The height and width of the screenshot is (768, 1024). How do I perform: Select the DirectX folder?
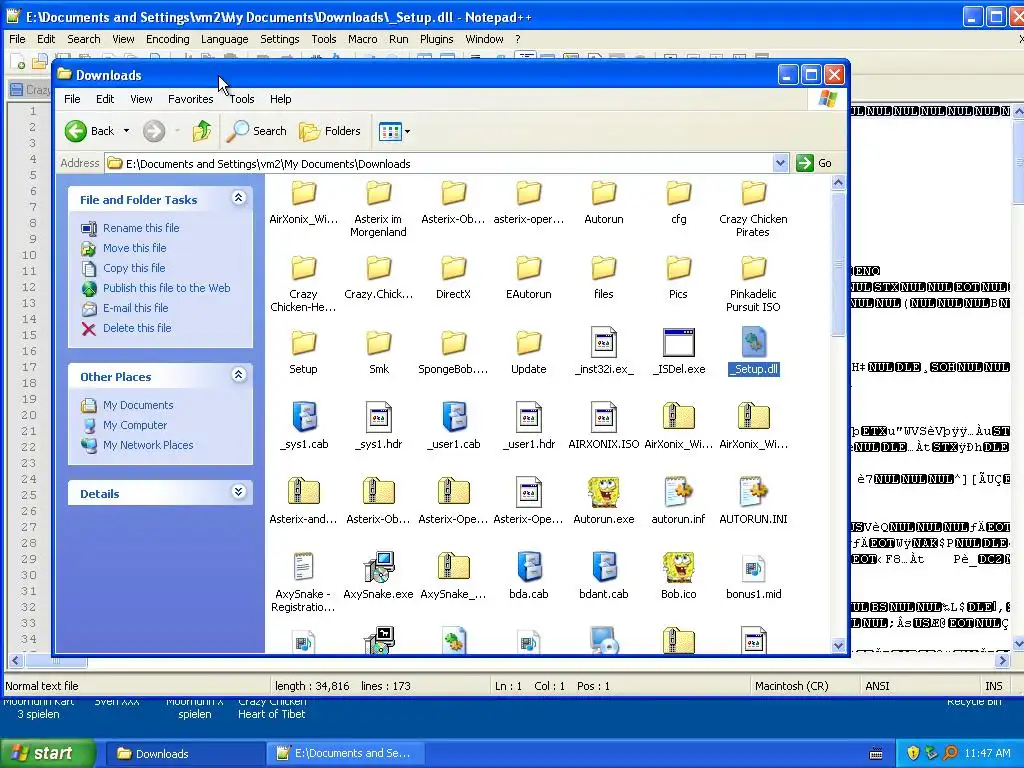454,267
